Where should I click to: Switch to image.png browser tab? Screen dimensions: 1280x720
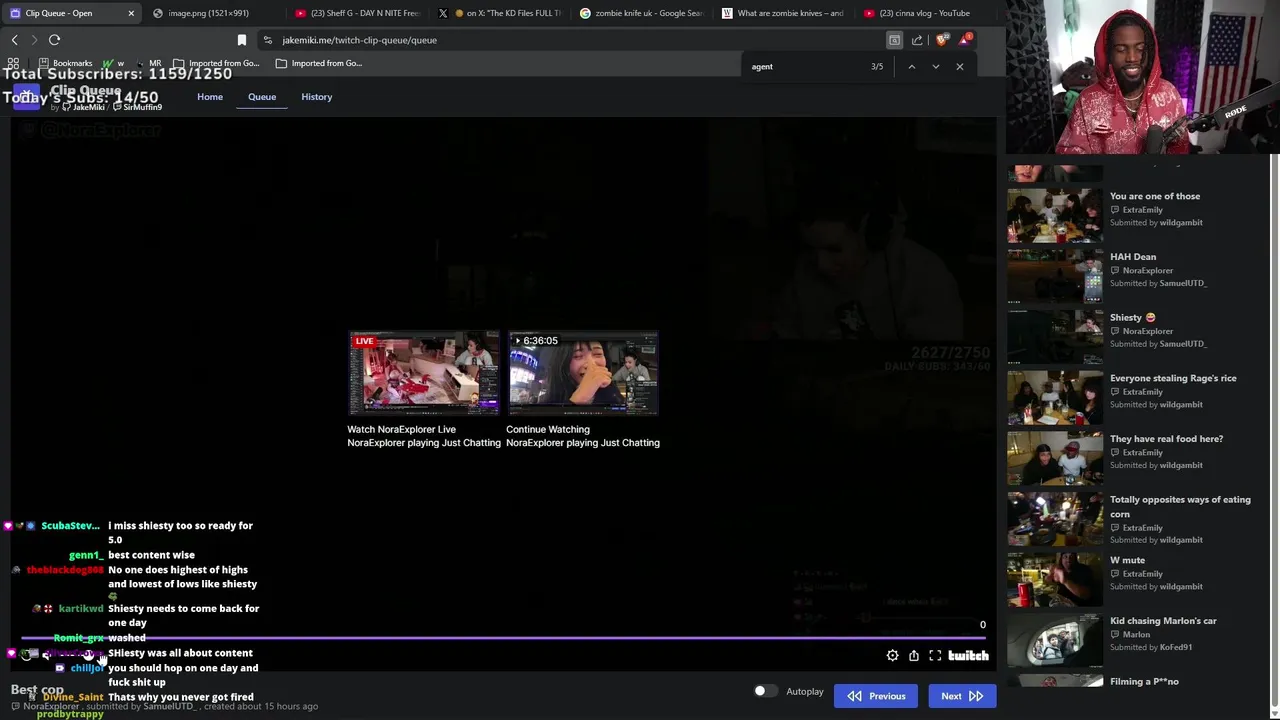click(208, 13)
